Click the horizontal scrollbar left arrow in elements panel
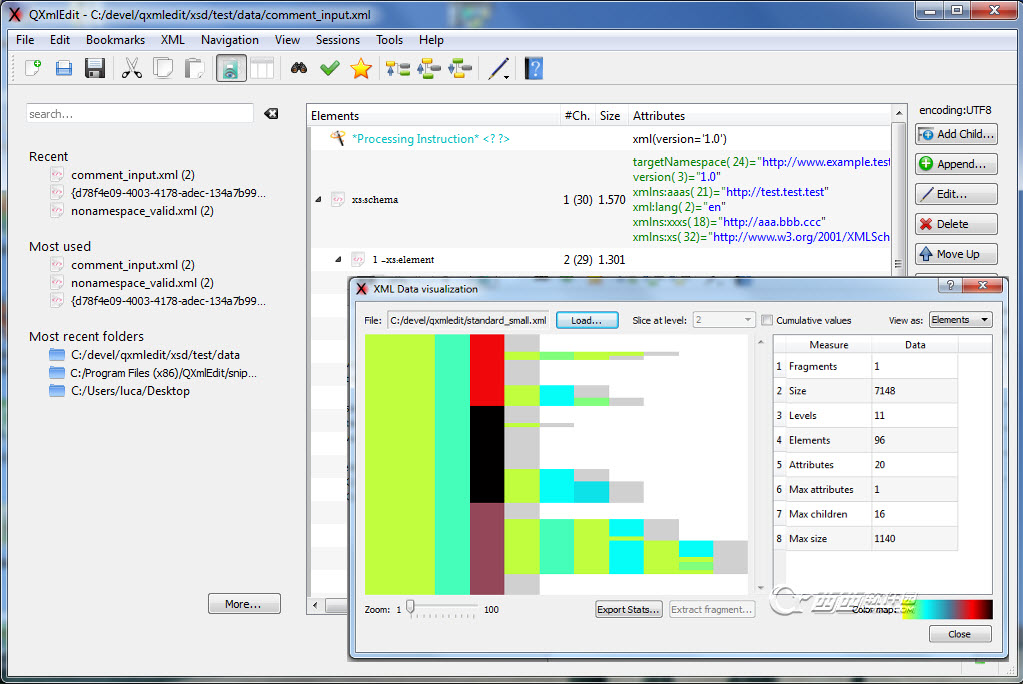1023x684 pixels. 315,605
